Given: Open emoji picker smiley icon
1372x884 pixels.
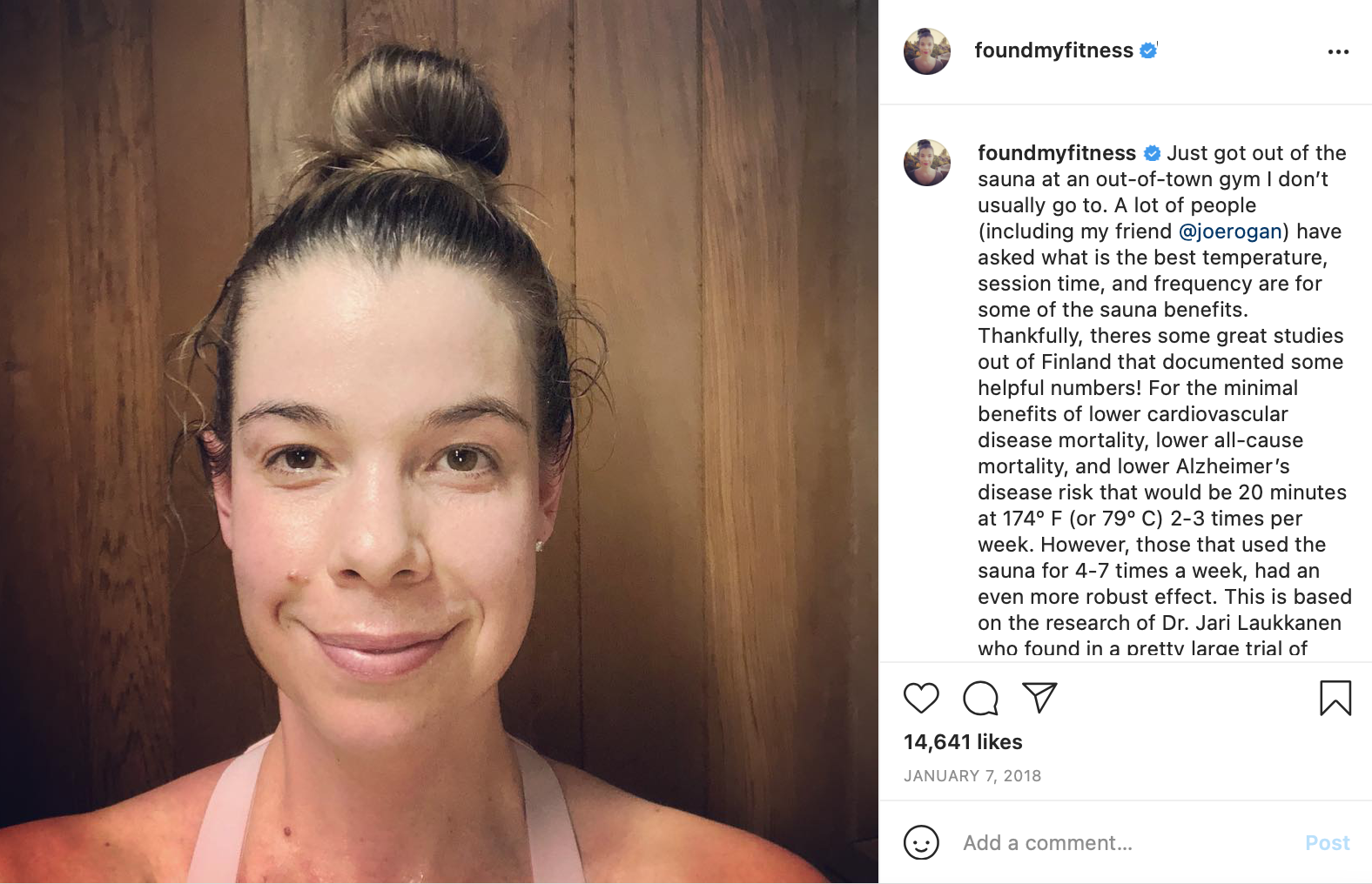Looking at the screenshot, I should click(921, 842).
